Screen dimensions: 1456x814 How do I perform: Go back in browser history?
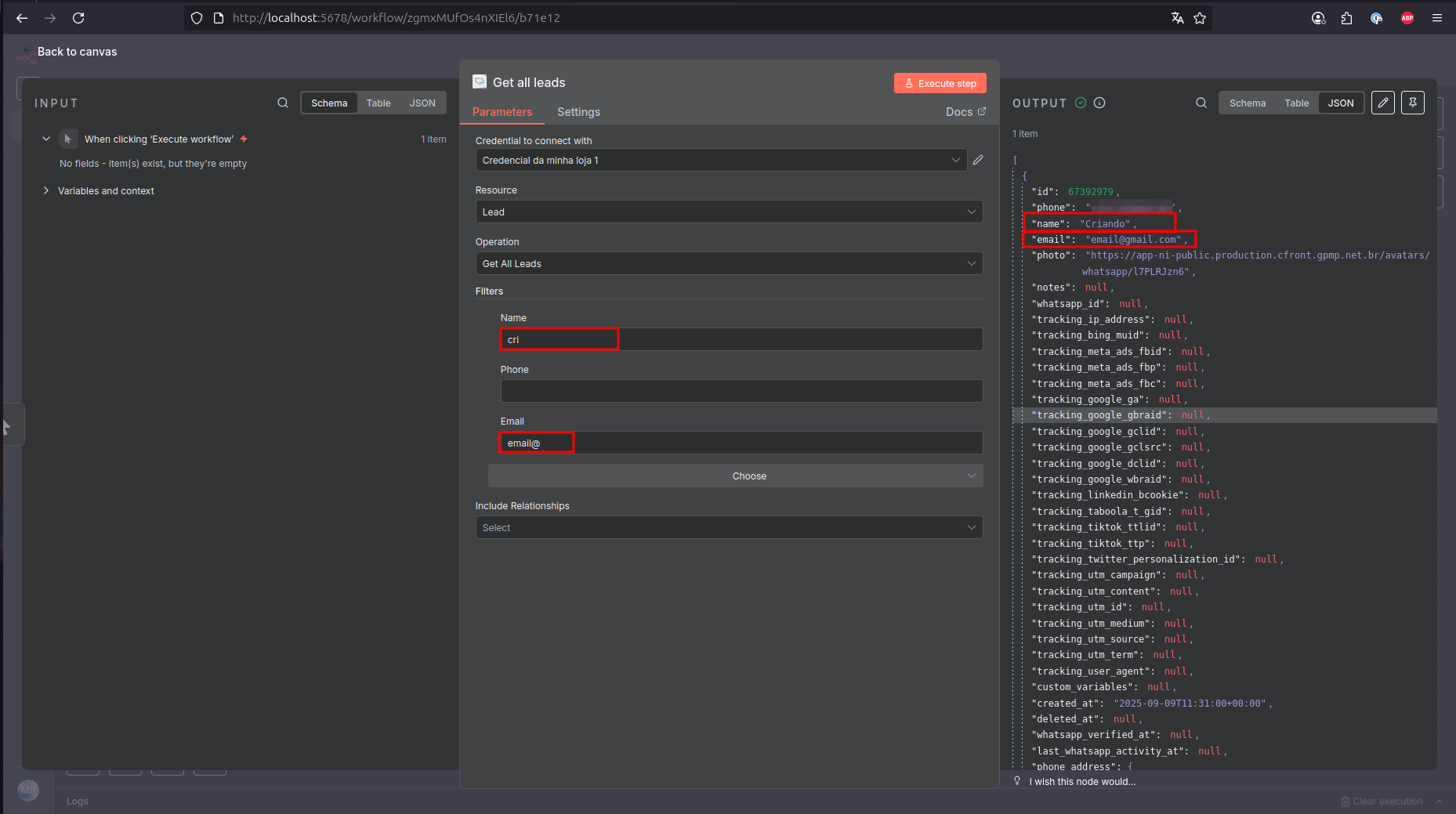(x=22, y=18)
